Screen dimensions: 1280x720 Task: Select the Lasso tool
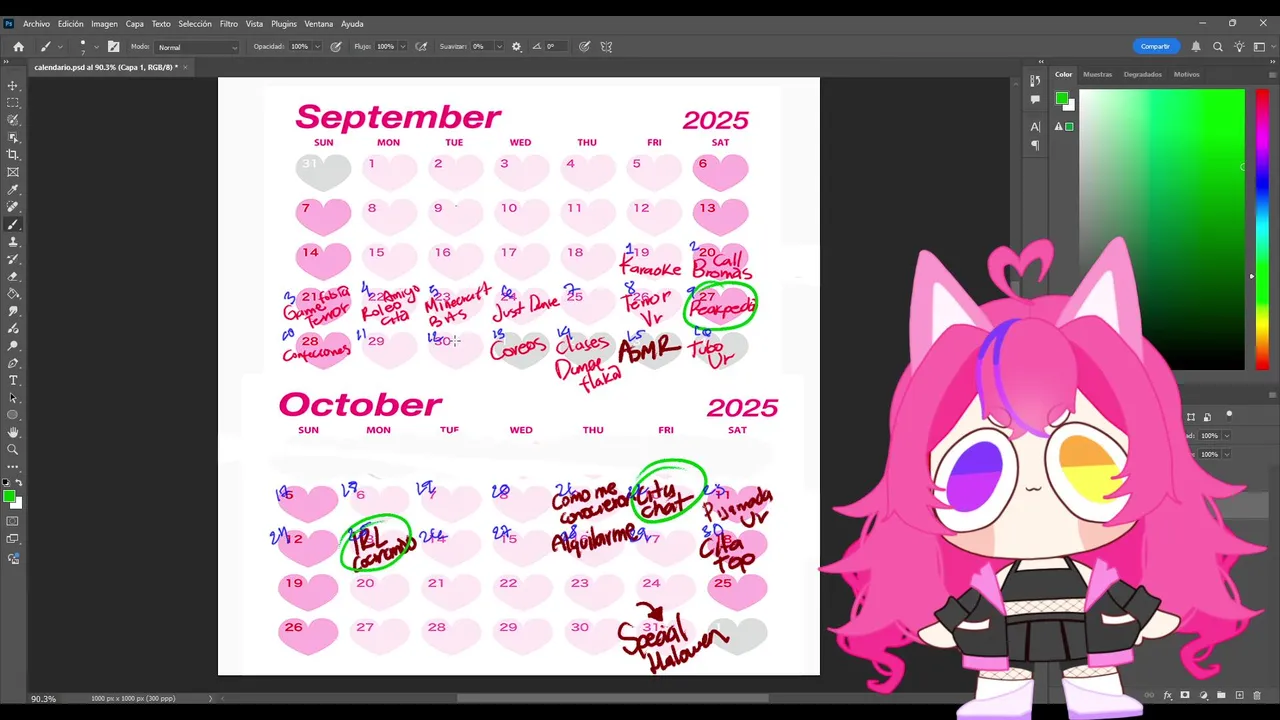point(13,120)
